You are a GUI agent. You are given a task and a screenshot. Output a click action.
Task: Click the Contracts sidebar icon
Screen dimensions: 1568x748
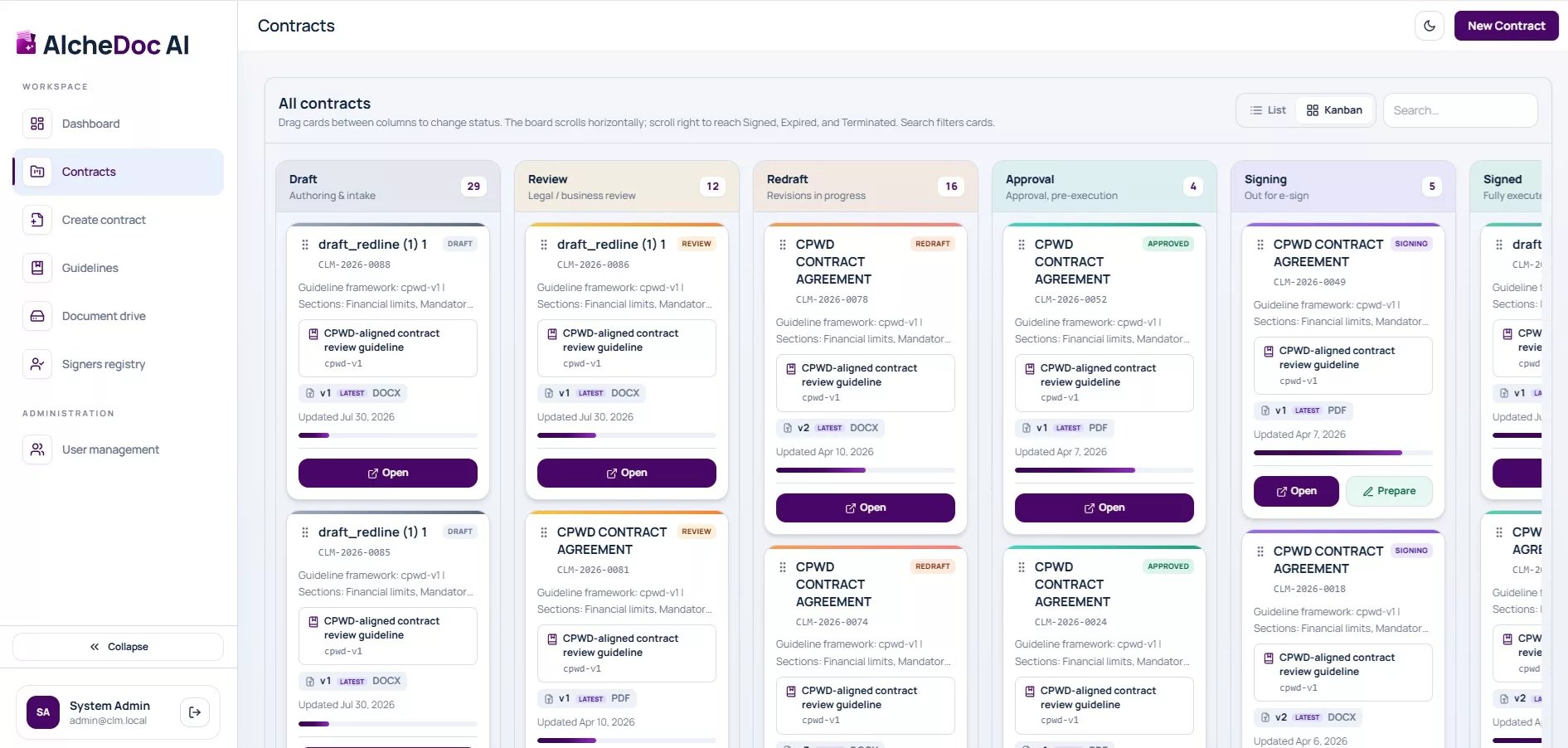(x=37, y=172)
